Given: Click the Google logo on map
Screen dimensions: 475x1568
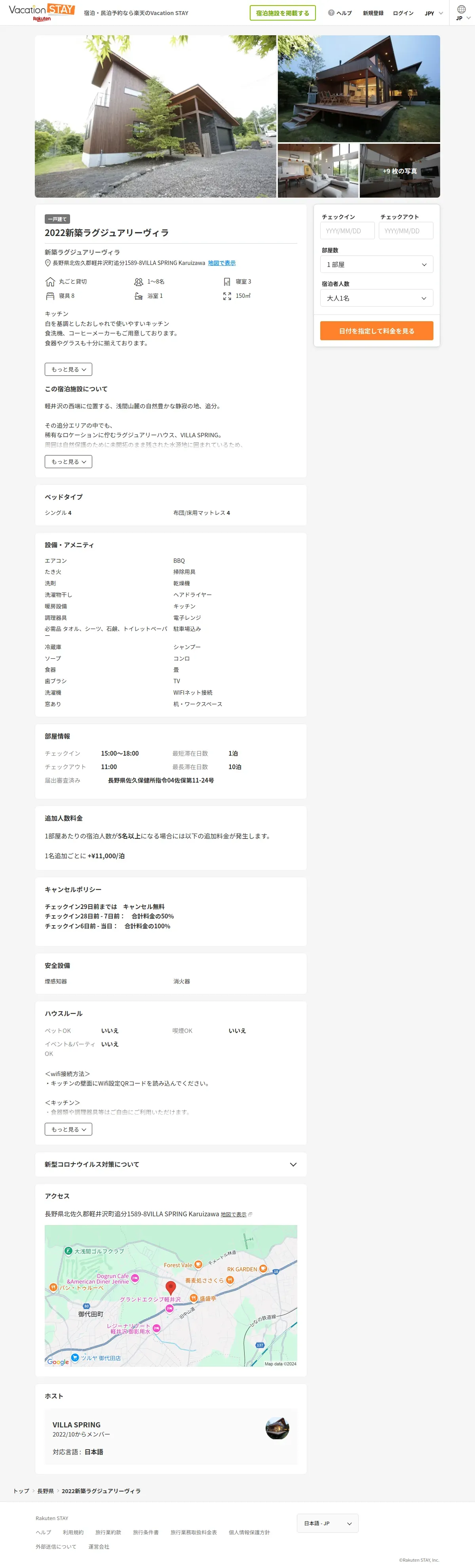Looking at the screenshot, I should (x=58, y=1362).
